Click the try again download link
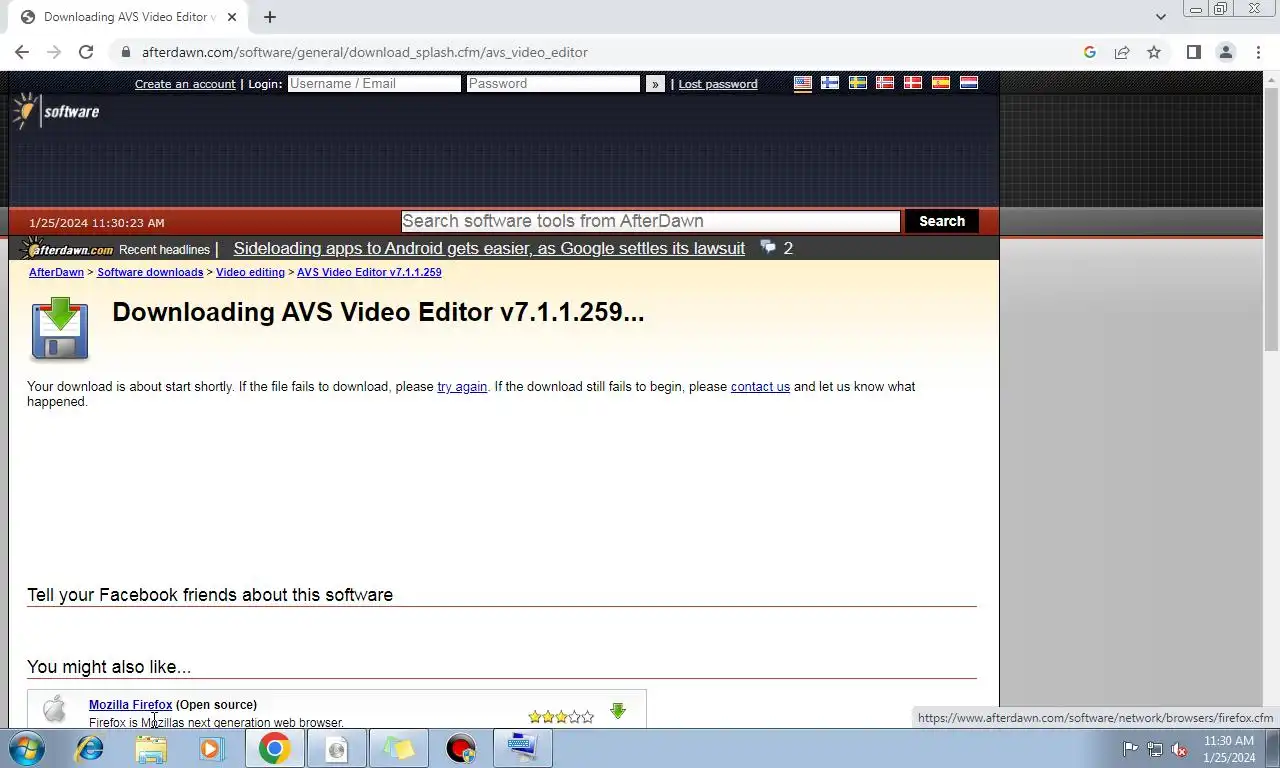1280x768 pixels. tap(462, 387)
